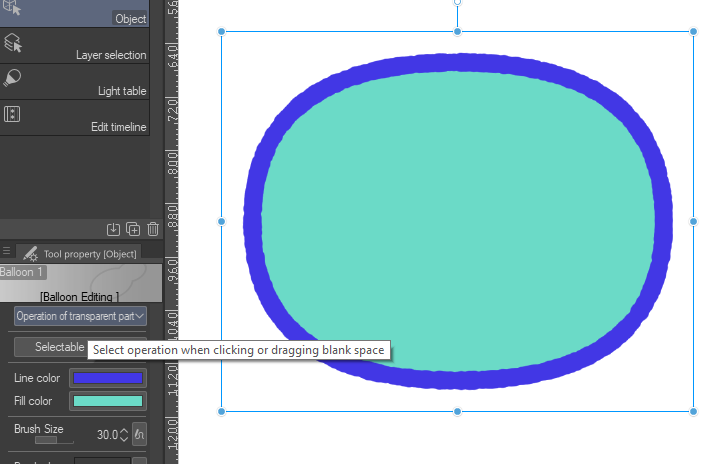710x464 pixels.
Task: Click the Balloon 1 preview thumbnail
Action: 81,283
